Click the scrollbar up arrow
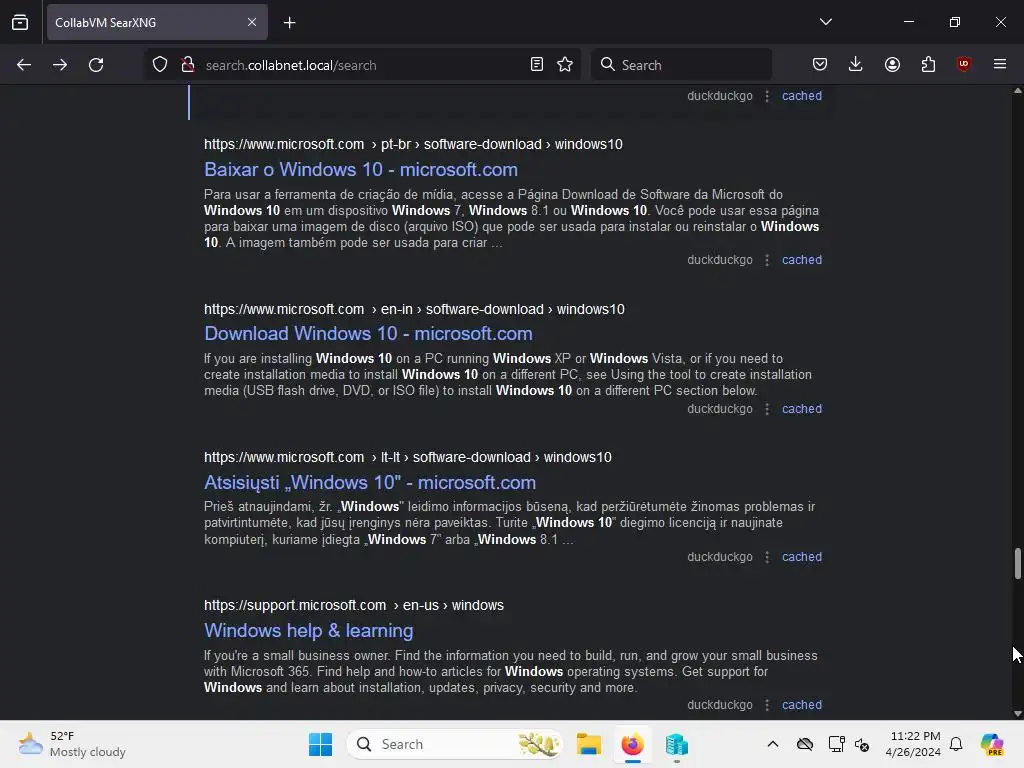Screen dimensions: 1024x768 [x=1017, y=91]
